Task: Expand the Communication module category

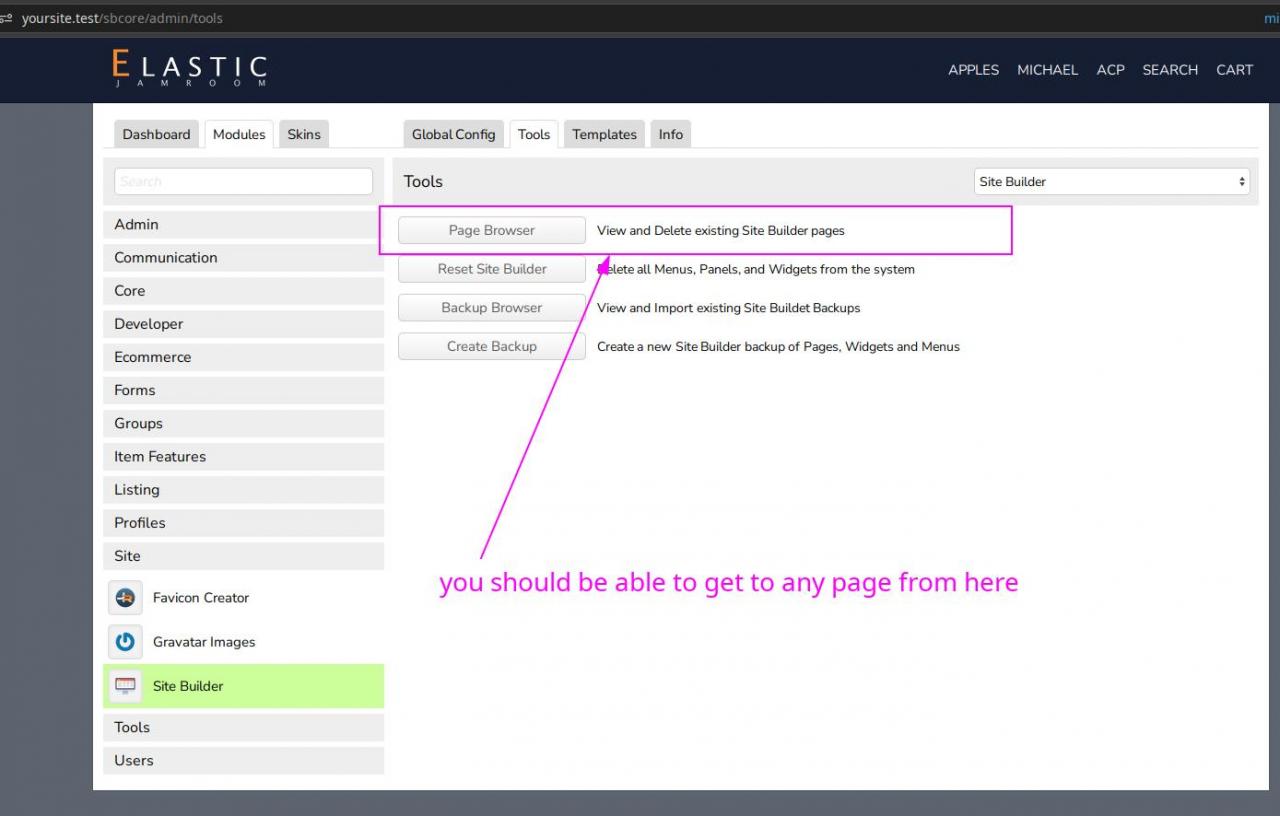Action: (x=243, y=258)
